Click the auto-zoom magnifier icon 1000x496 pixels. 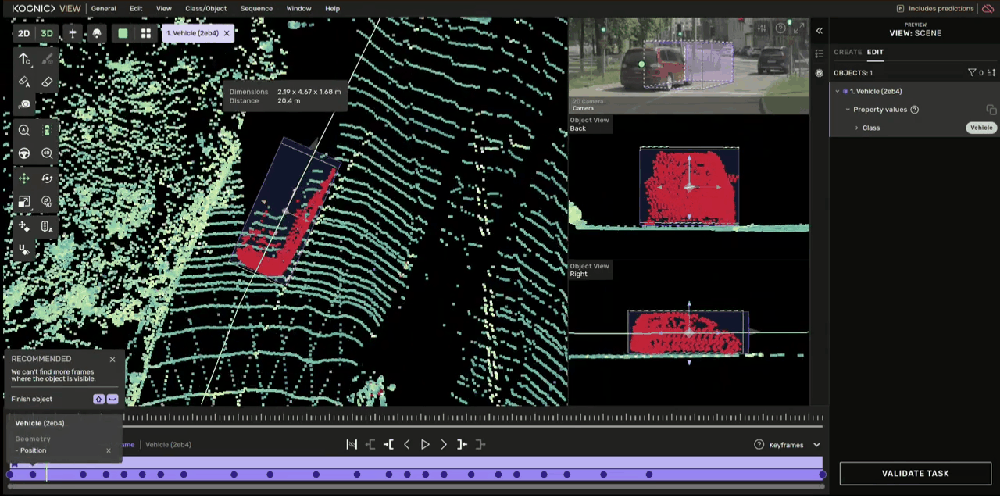[24, 131]
